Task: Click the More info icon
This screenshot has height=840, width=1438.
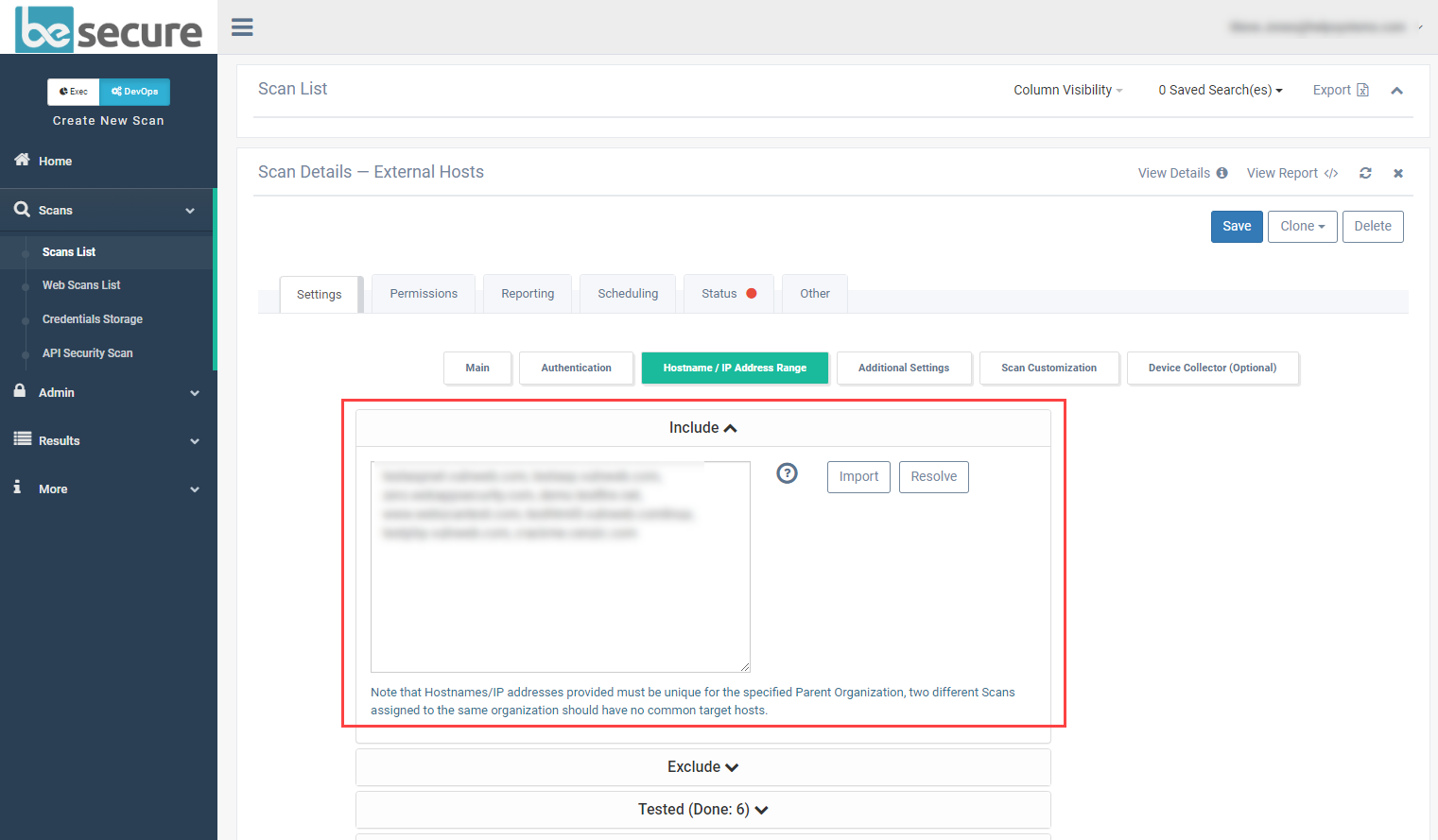Action: (17, 487)
